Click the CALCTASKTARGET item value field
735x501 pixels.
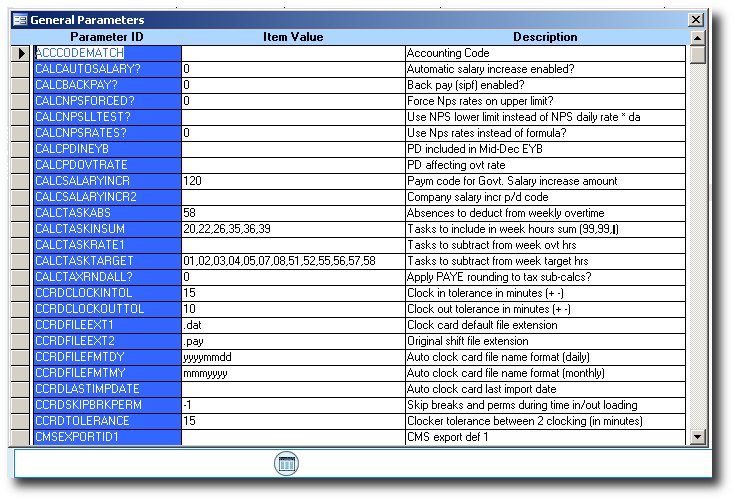click(x=292, y=261)
